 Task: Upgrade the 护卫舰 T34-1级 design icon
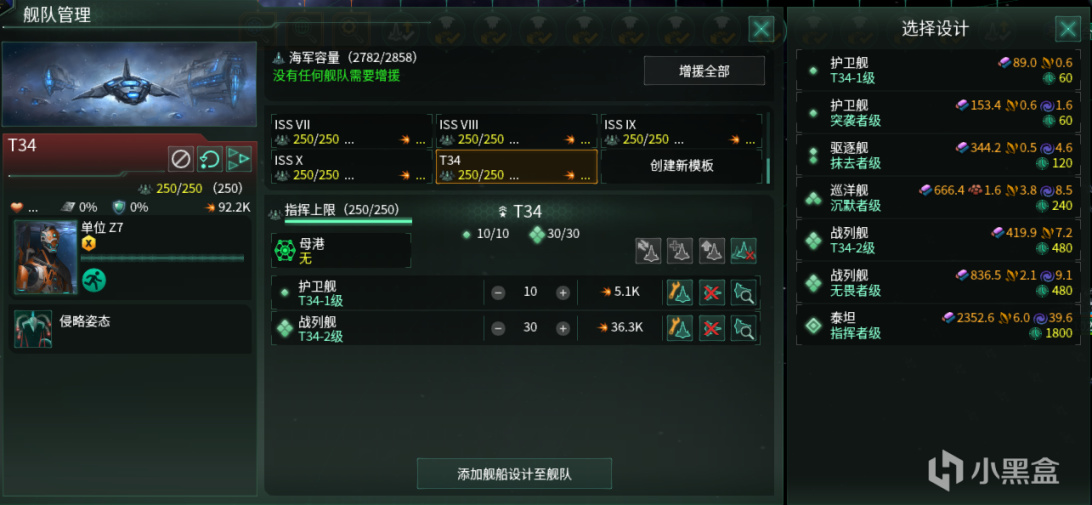pos(680,293)
